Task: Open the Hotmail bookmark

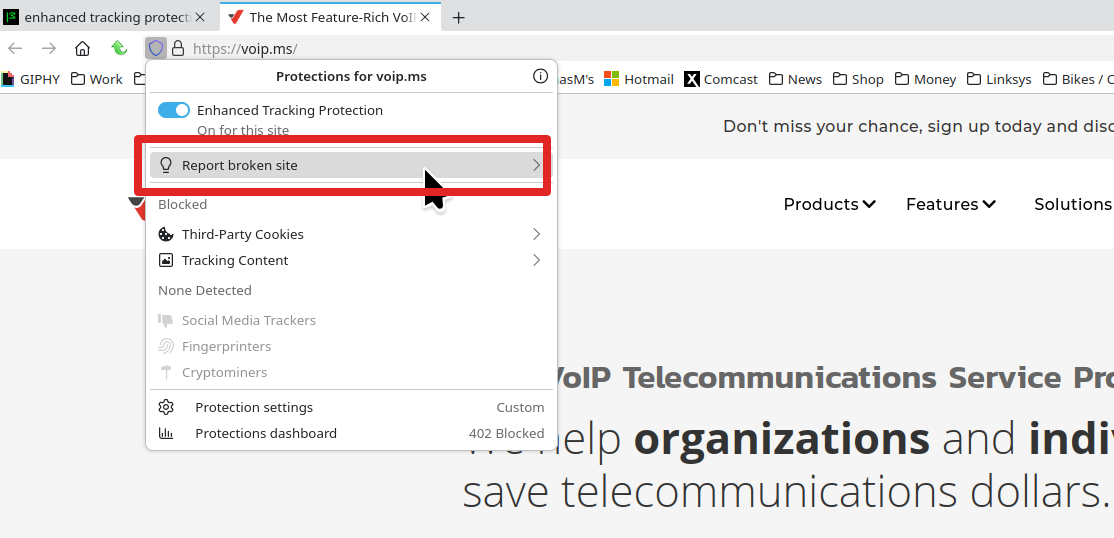Action: tap(639, 79)
